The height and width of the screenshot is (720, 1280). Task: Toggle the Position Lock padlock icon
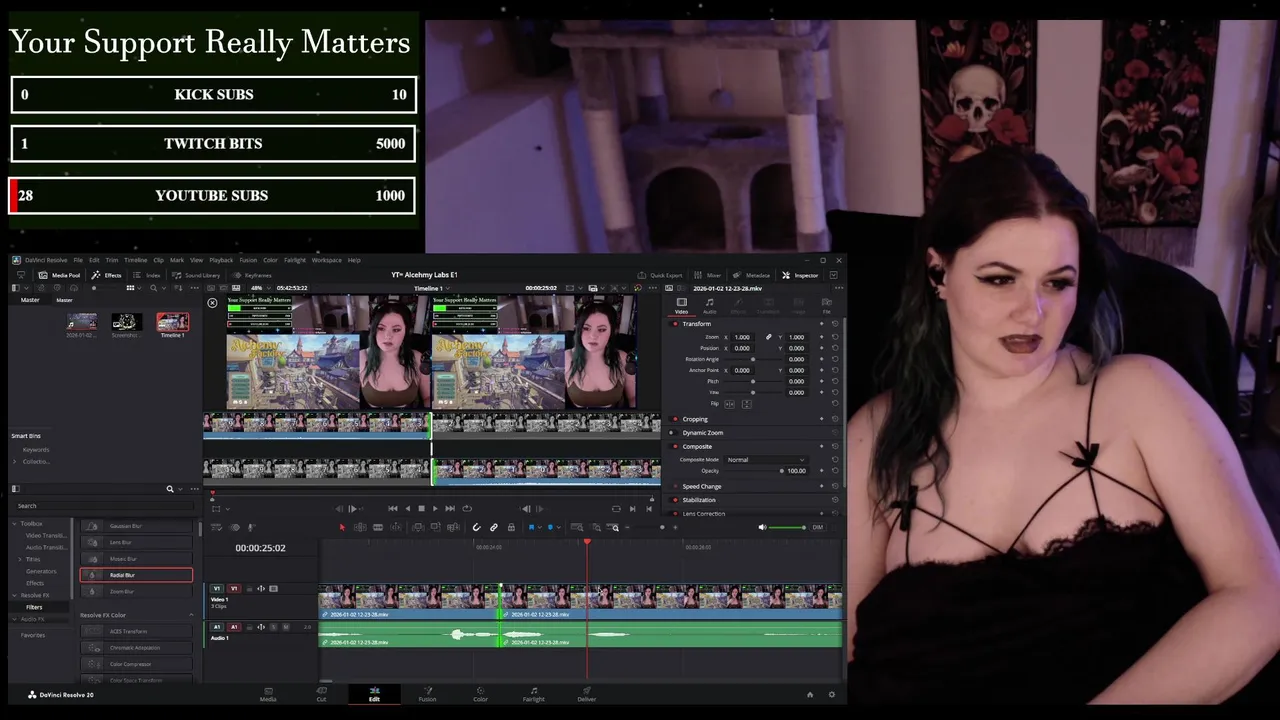coord(511,527)
